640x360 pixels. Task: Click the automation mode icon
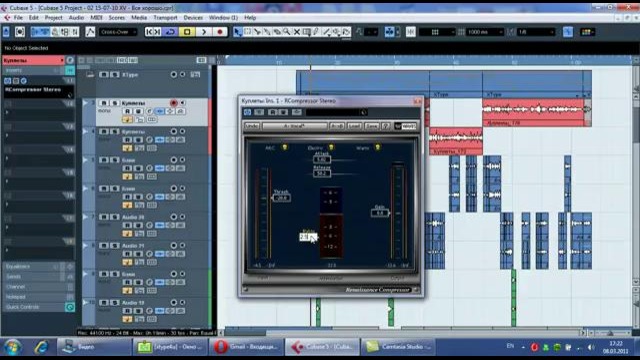click(x=90, y=32)
